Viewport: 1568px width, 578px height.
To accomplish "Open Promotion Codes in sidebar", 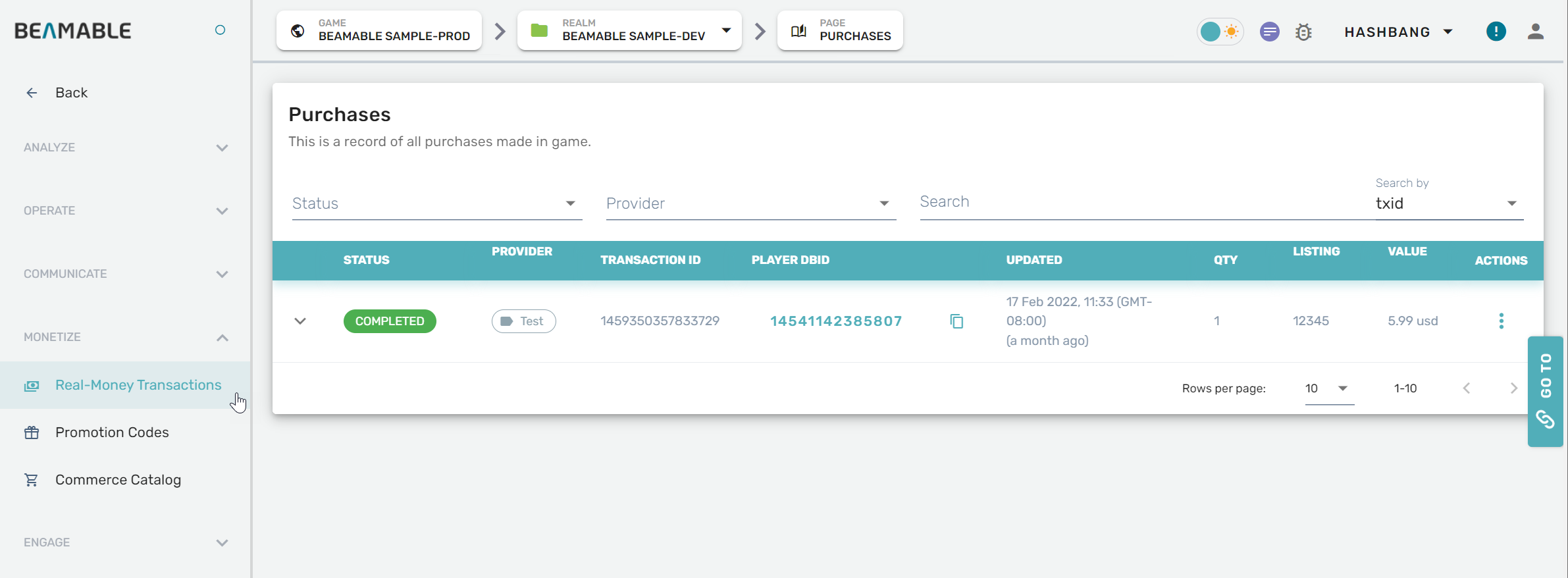I will click(112, 433).
